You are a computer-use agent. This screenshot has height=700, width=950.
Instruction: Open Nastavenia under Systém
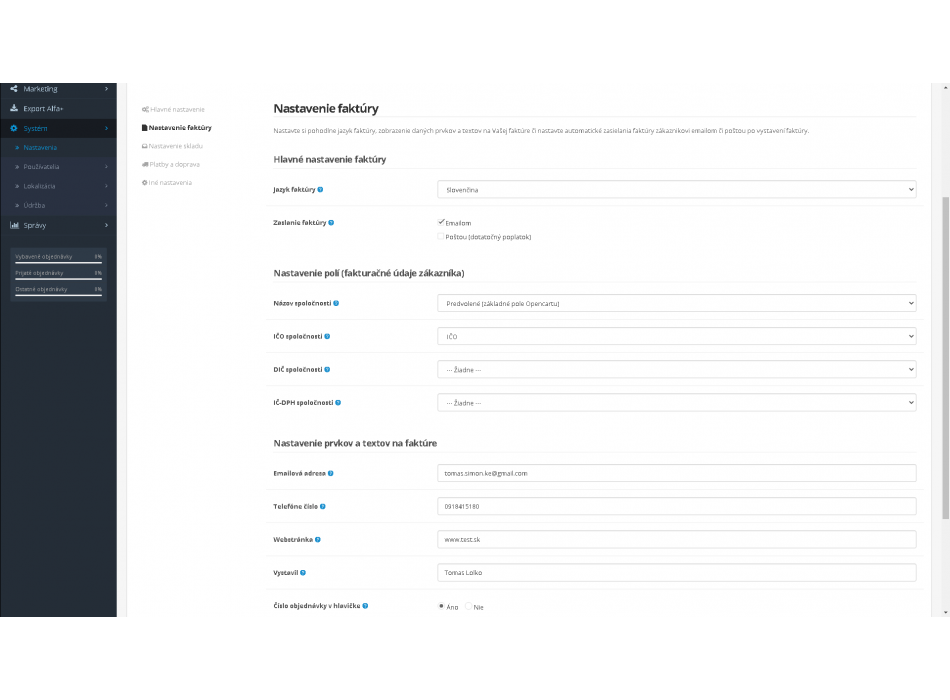coord(58,147)
